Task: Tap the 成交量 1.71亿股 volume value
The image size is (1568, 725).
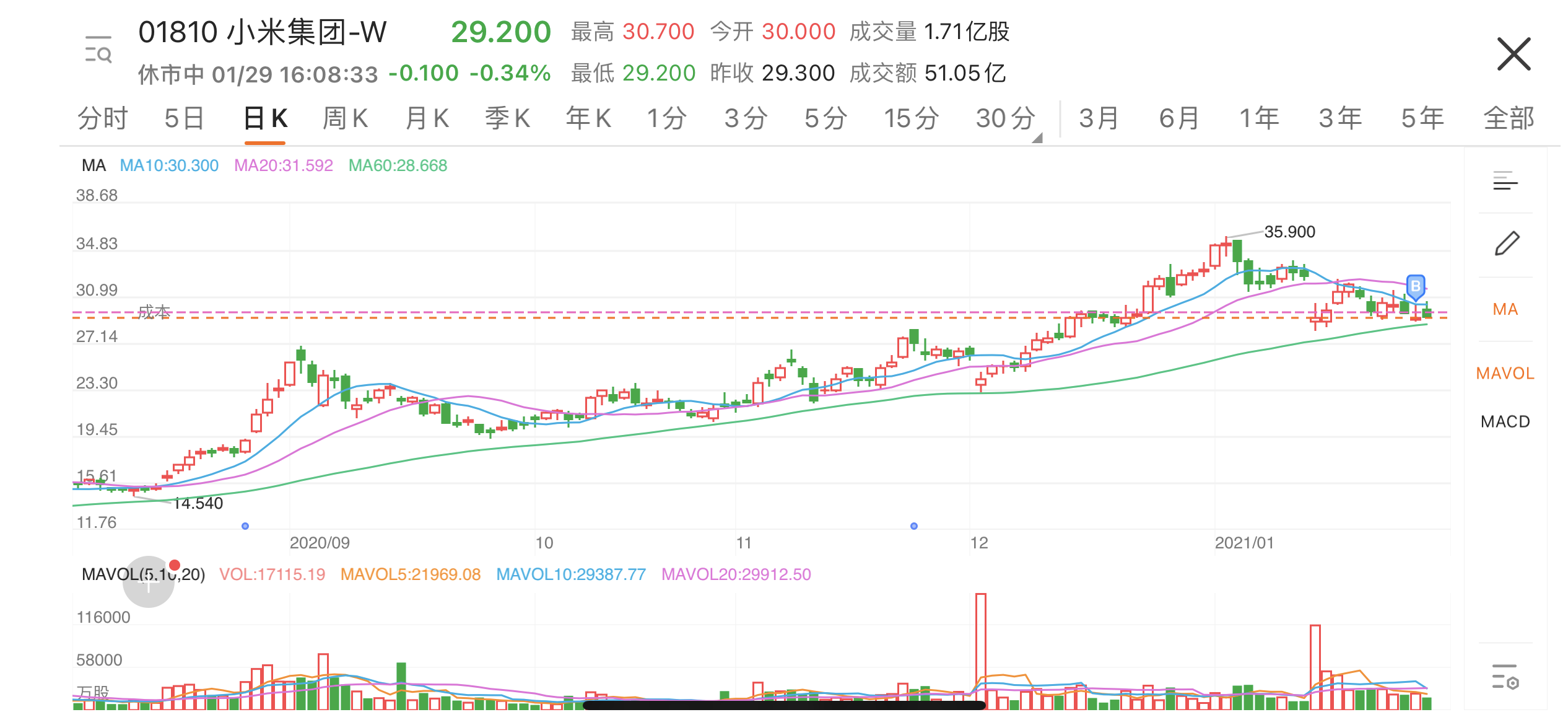Action: (929, 32)
